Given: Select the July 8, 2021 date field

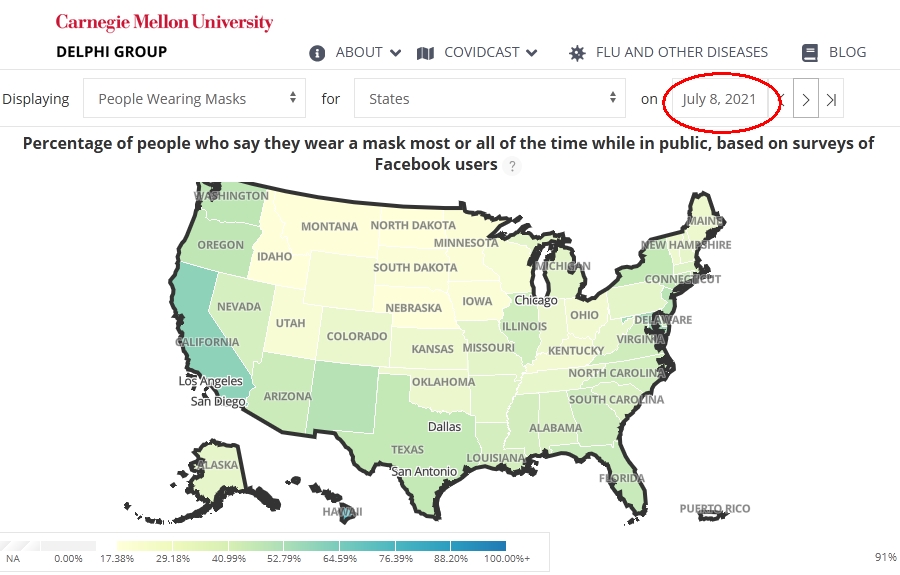Looking at the screenshot, I should (x=719, y=99).
